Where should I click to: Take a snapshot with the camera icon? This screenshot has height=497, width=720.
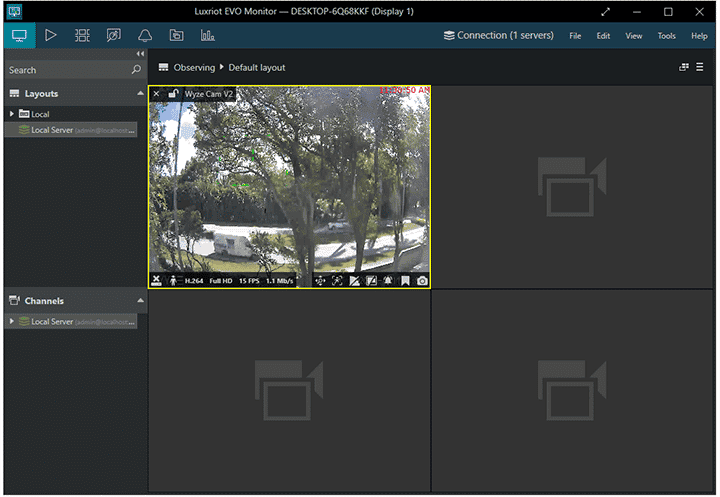click(422, 281)
